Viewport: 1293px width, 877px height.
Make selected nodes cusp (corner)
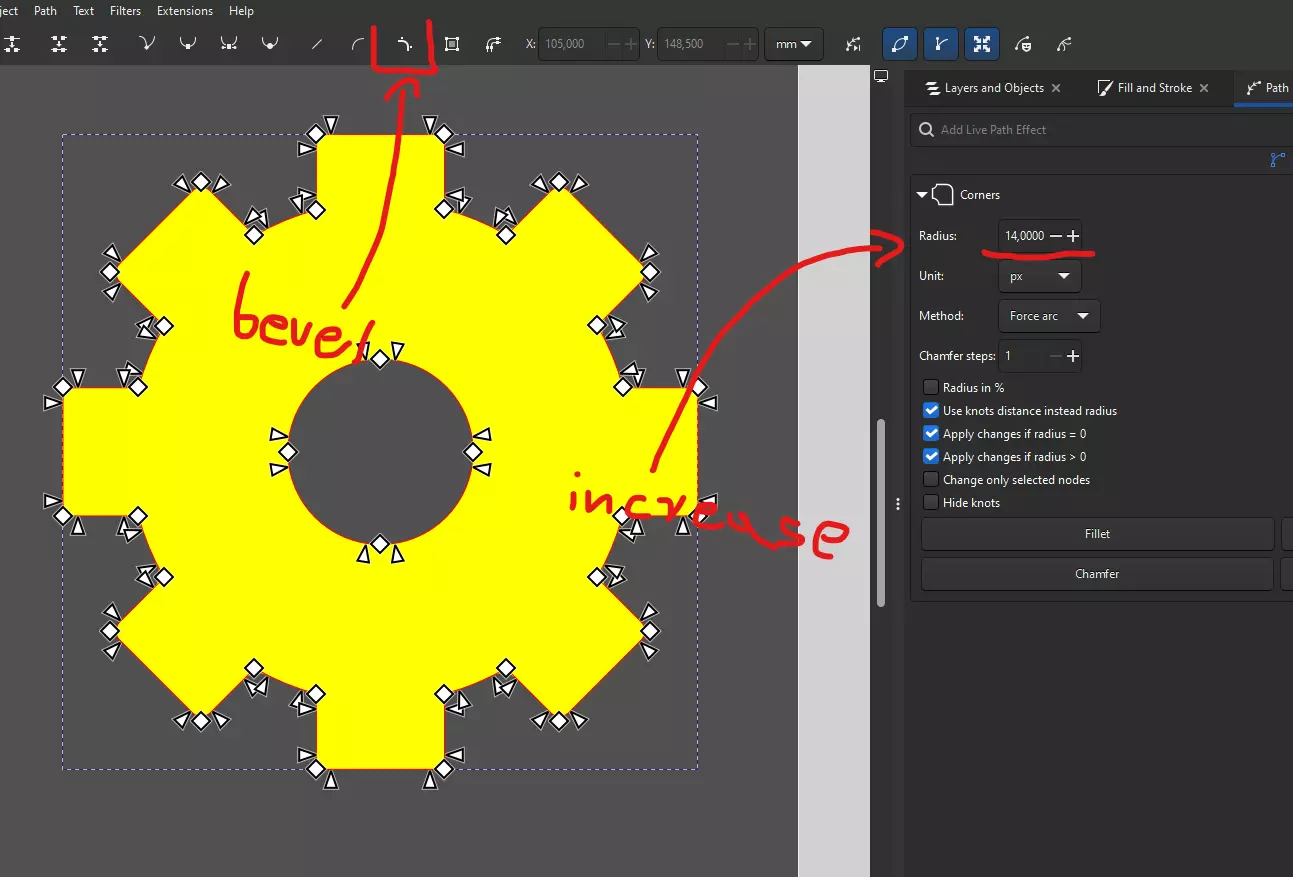point(148,44)
